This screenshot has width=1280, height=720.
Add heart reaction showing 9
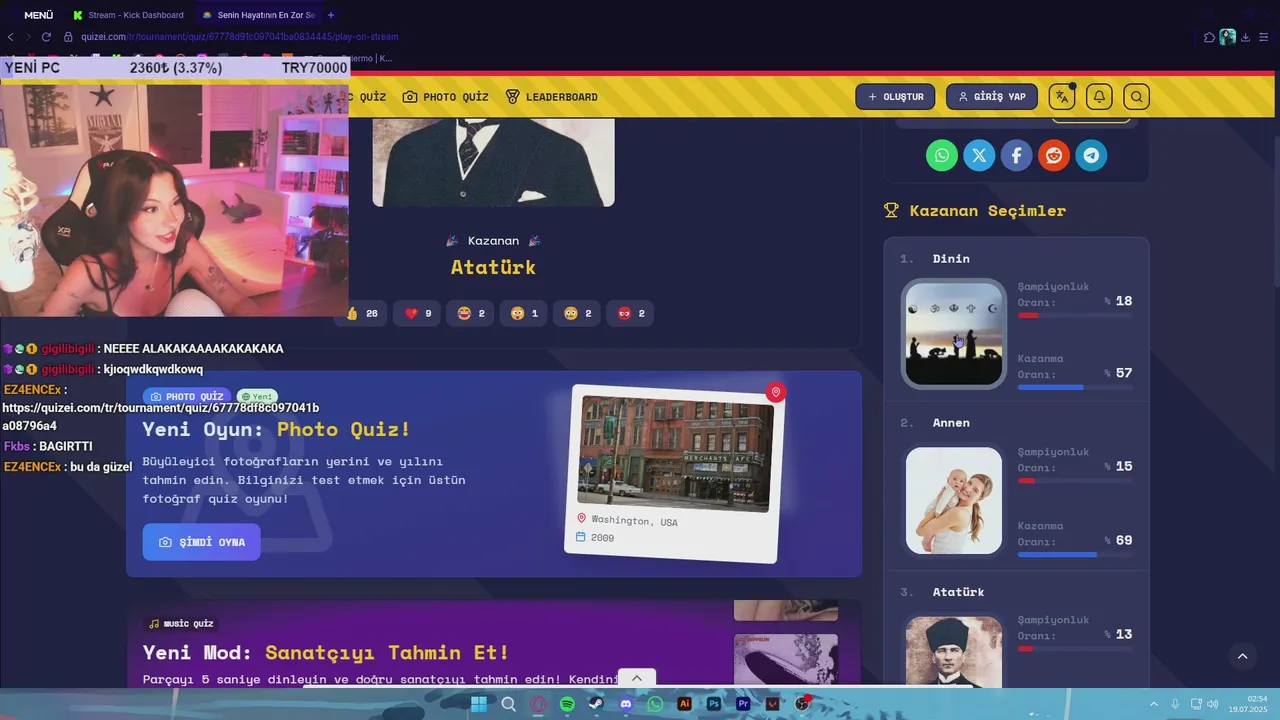418,313
